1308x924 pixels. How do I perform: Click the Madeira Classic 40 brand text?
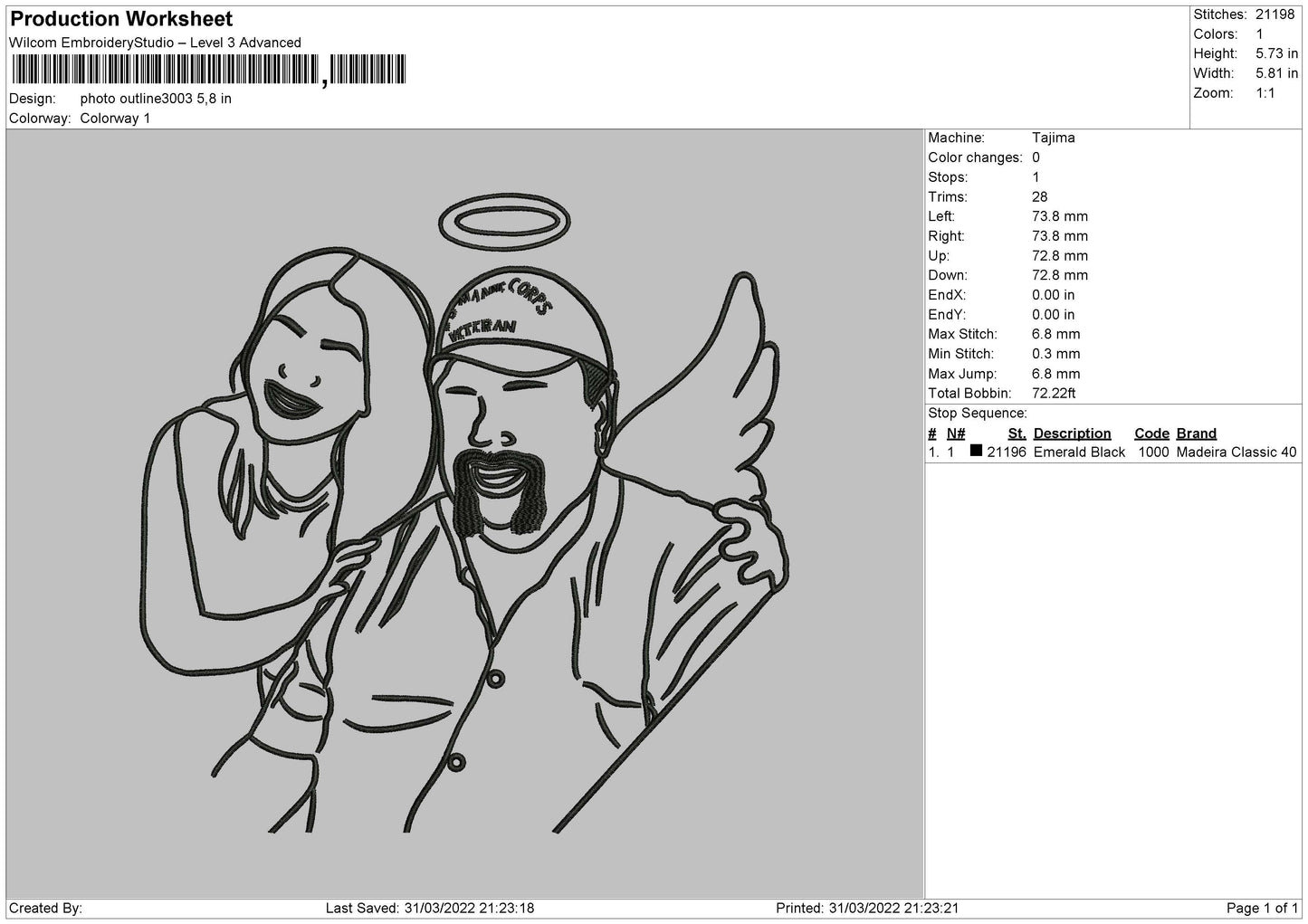pyautogui.click(x=1236, y=452)
